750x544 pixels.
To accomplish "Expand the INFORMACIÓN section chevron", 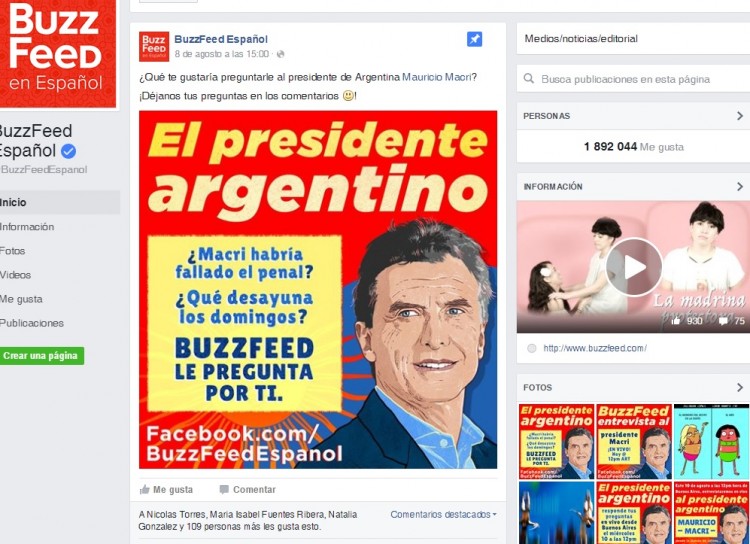I will 740,187.
